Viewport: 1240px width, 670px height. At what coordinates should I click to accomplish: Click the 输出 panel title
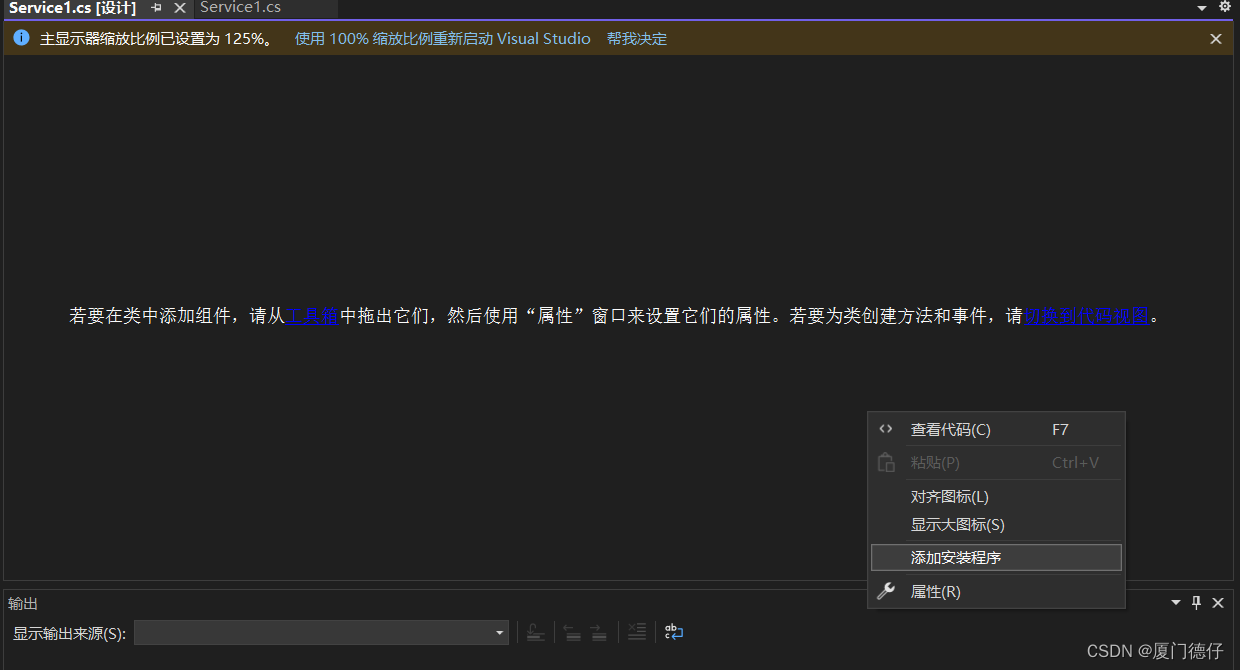tap(23, 604)
